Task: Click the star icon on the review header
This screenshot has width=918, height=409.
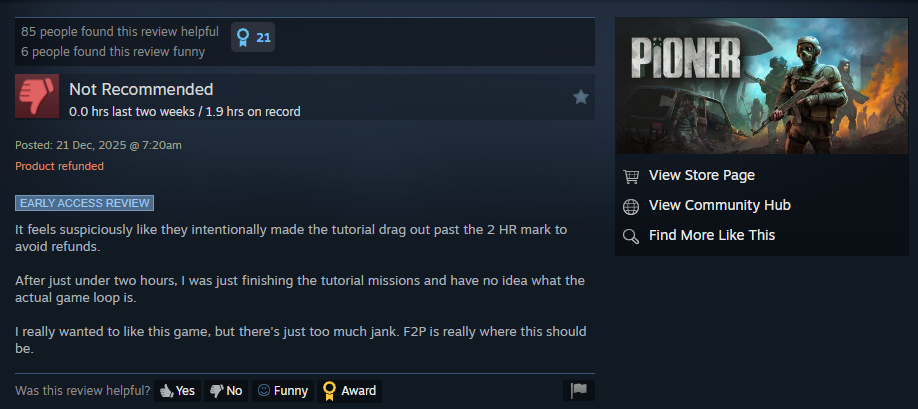Action: pyautogui.click(x=580, y=97)
